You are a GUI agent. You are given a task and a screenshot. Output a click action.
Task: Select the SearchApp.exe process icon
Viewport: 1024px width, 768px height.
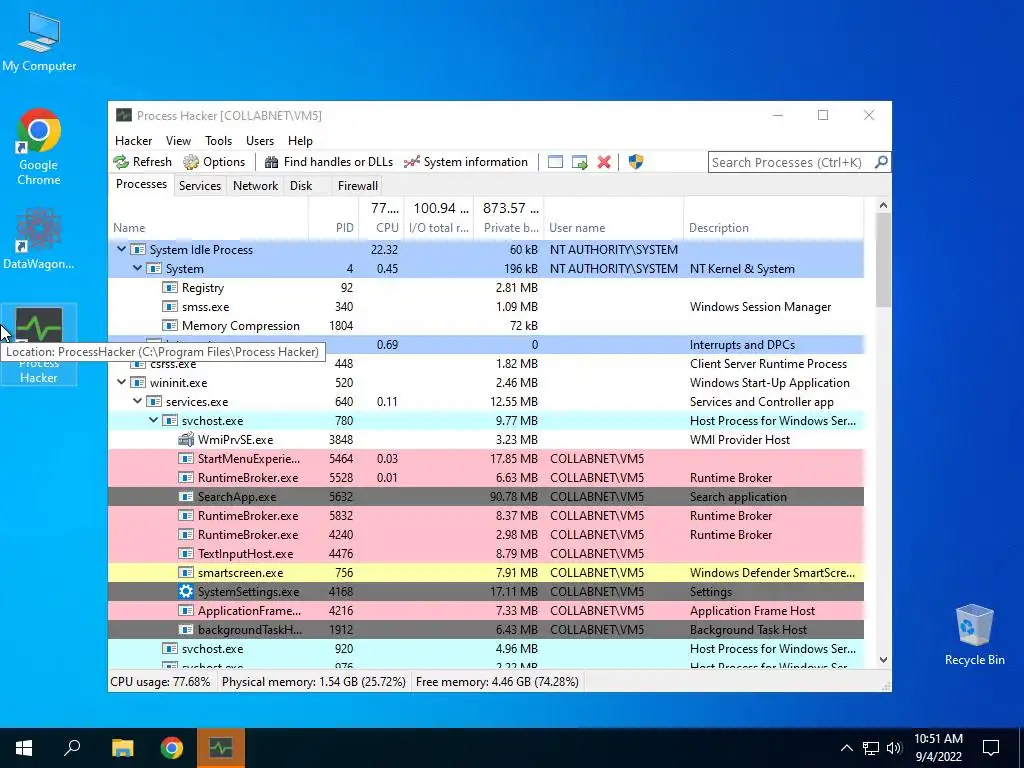pyautogui.click(x=186, y=497)
